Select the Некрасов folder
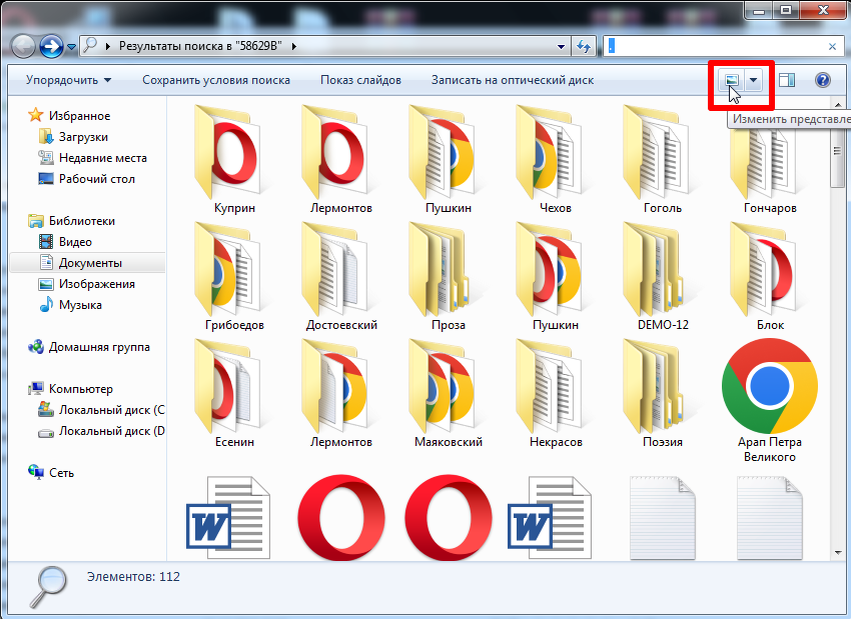851x619 pixels. (x=555, y=393)
